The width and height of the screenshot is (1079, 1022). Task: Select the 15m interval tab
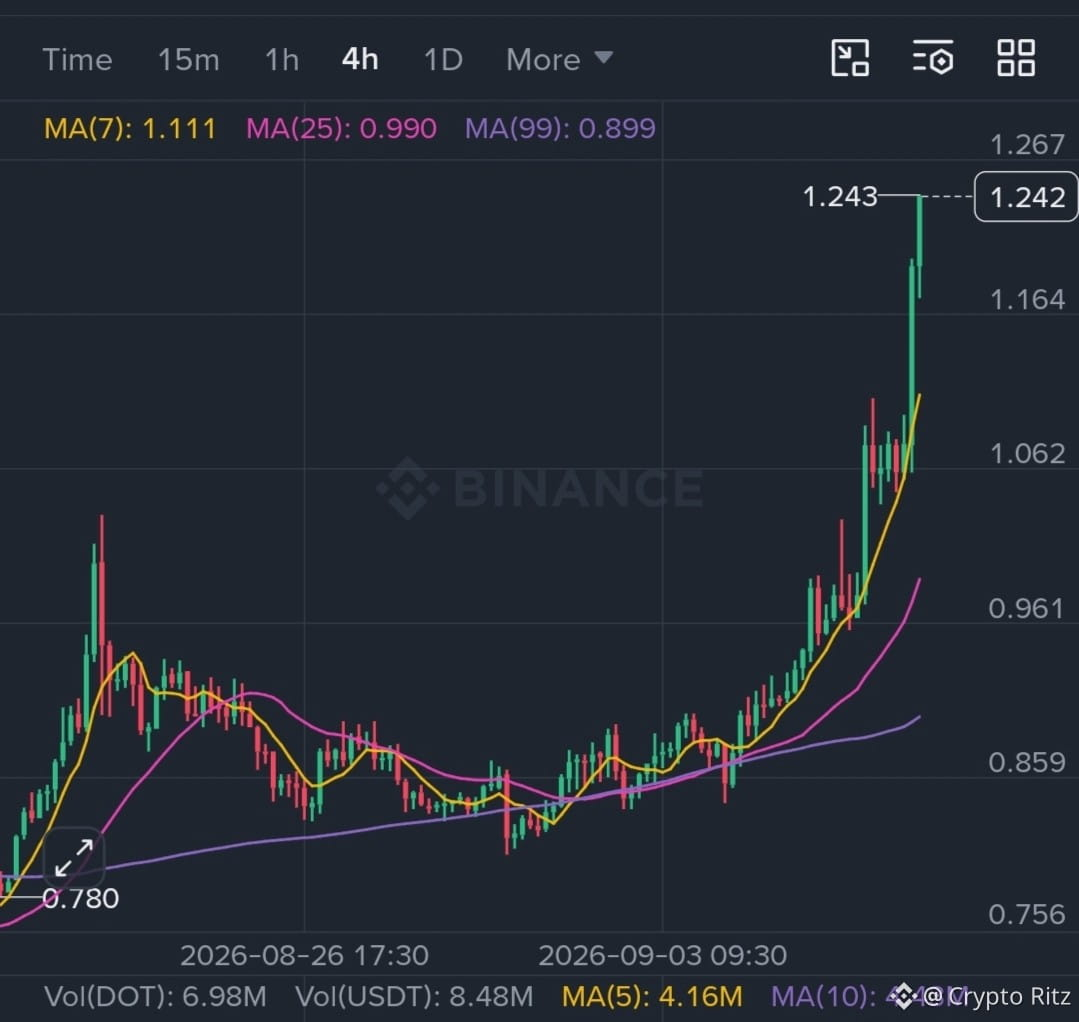click(189, 60)
